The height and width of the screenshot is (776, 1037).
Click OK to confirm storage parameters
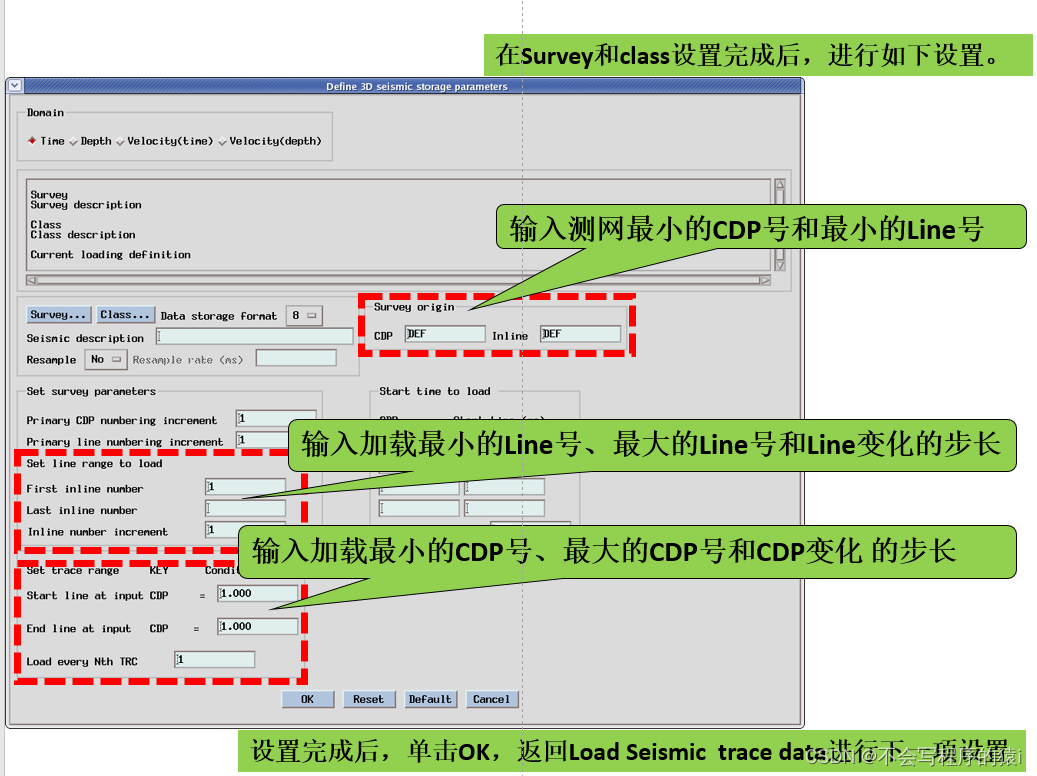[307, 699]
